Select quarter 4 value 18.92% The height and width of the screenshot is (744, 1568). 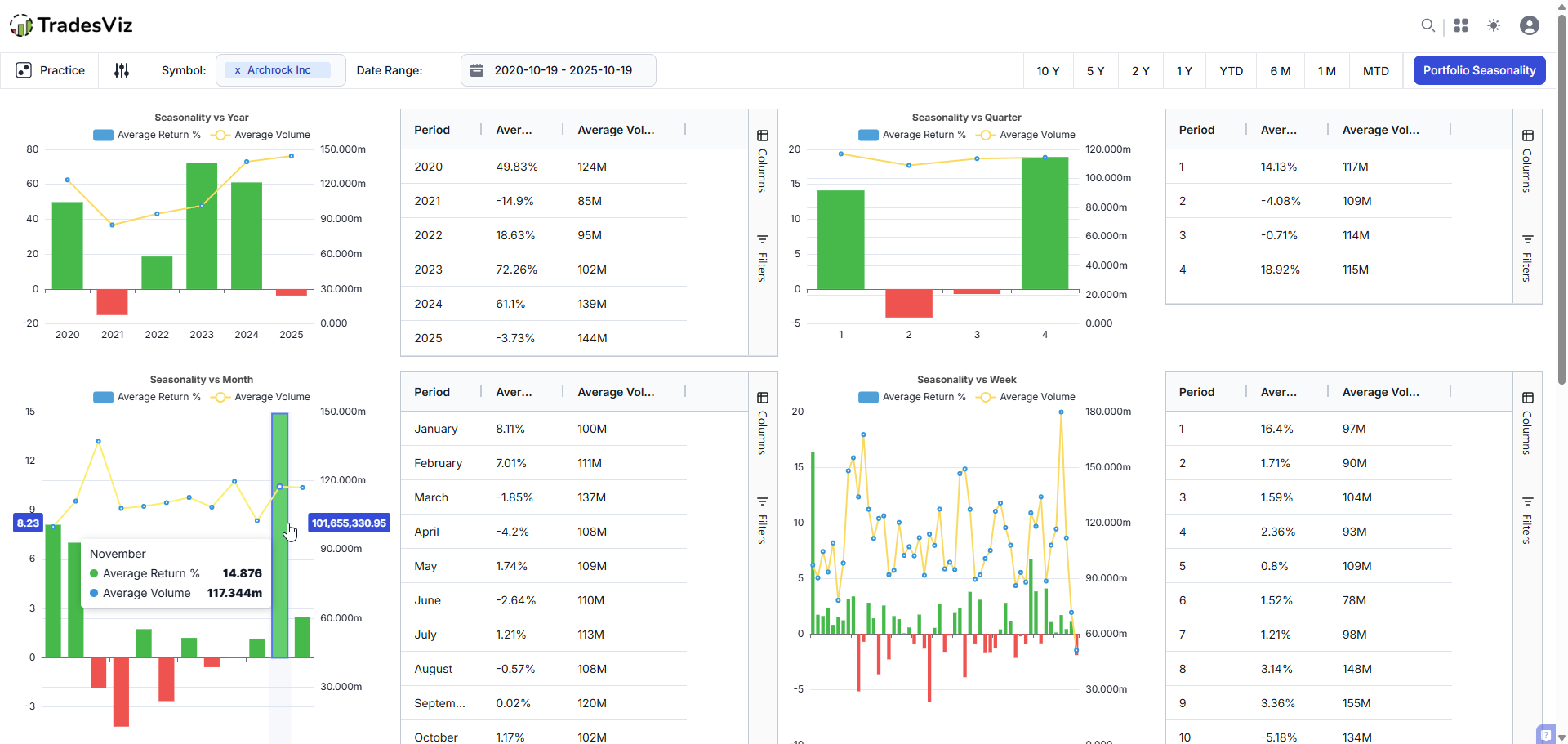click(x=1280, y=270)
